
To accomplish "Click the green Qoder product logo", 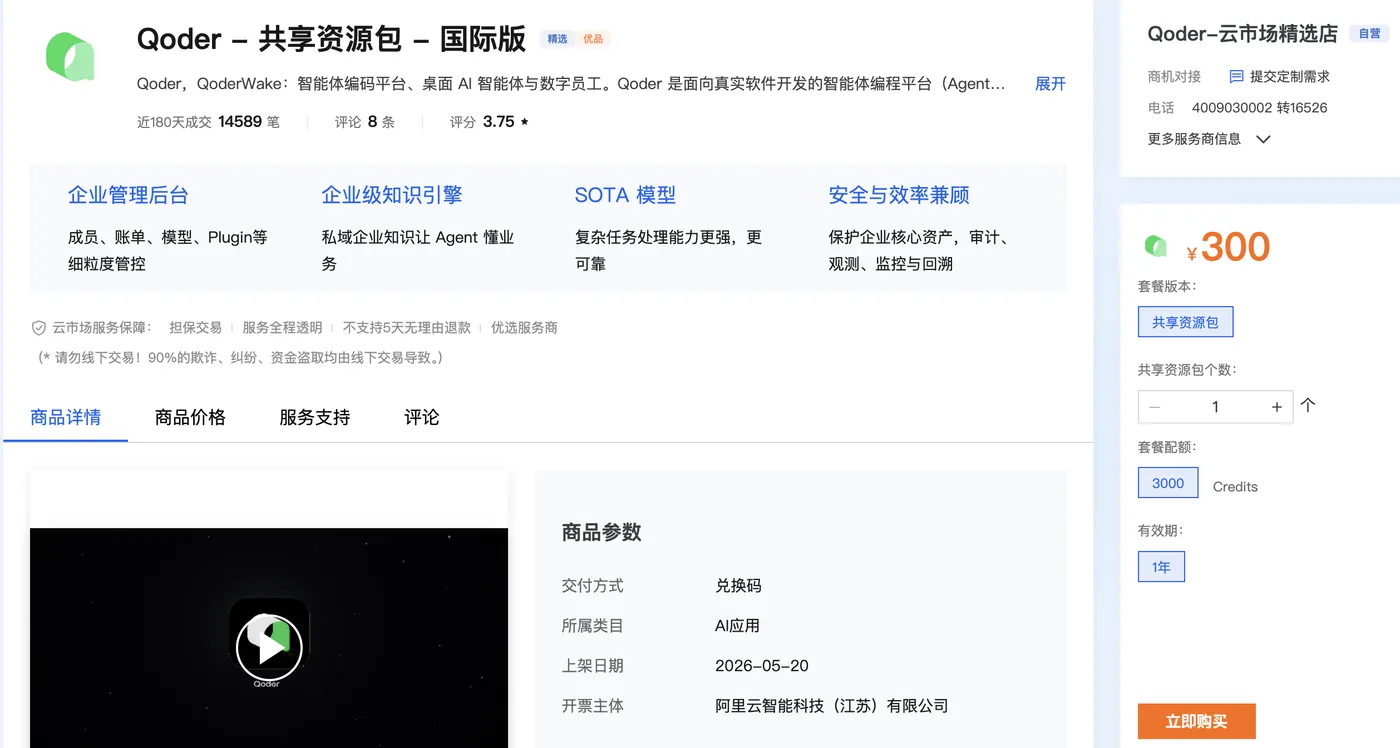I will point(70,56).
